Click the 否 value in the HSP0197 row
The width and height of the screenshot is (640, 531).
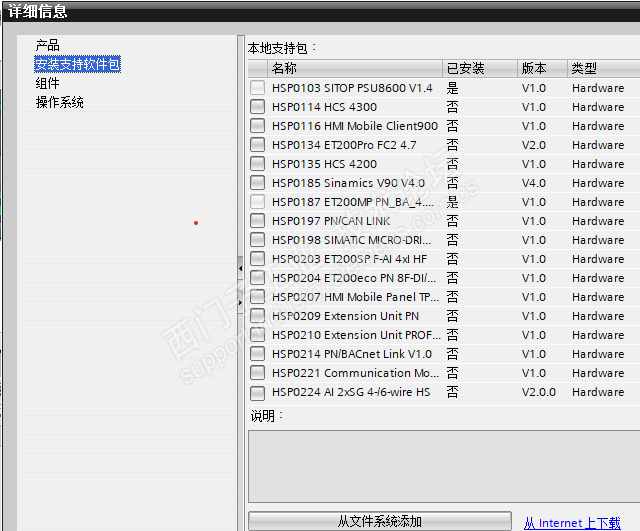coord(452,221)
